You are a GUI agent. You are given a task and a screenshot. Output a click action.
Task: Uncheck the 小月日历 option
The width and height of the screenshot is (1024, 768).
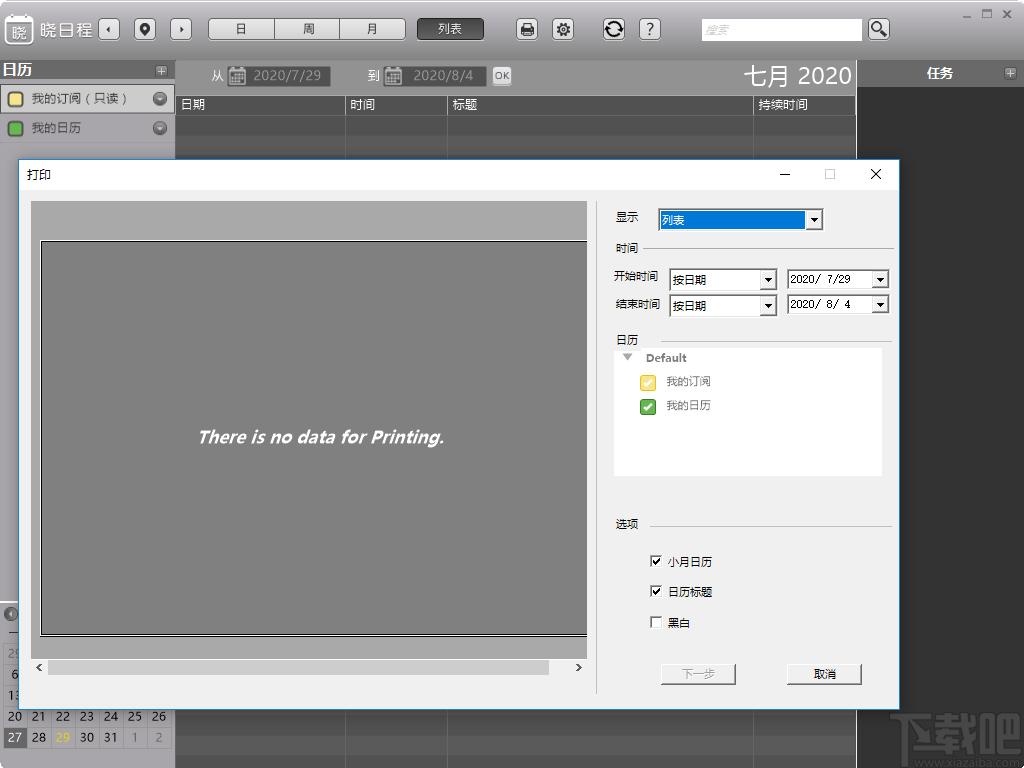656,561
